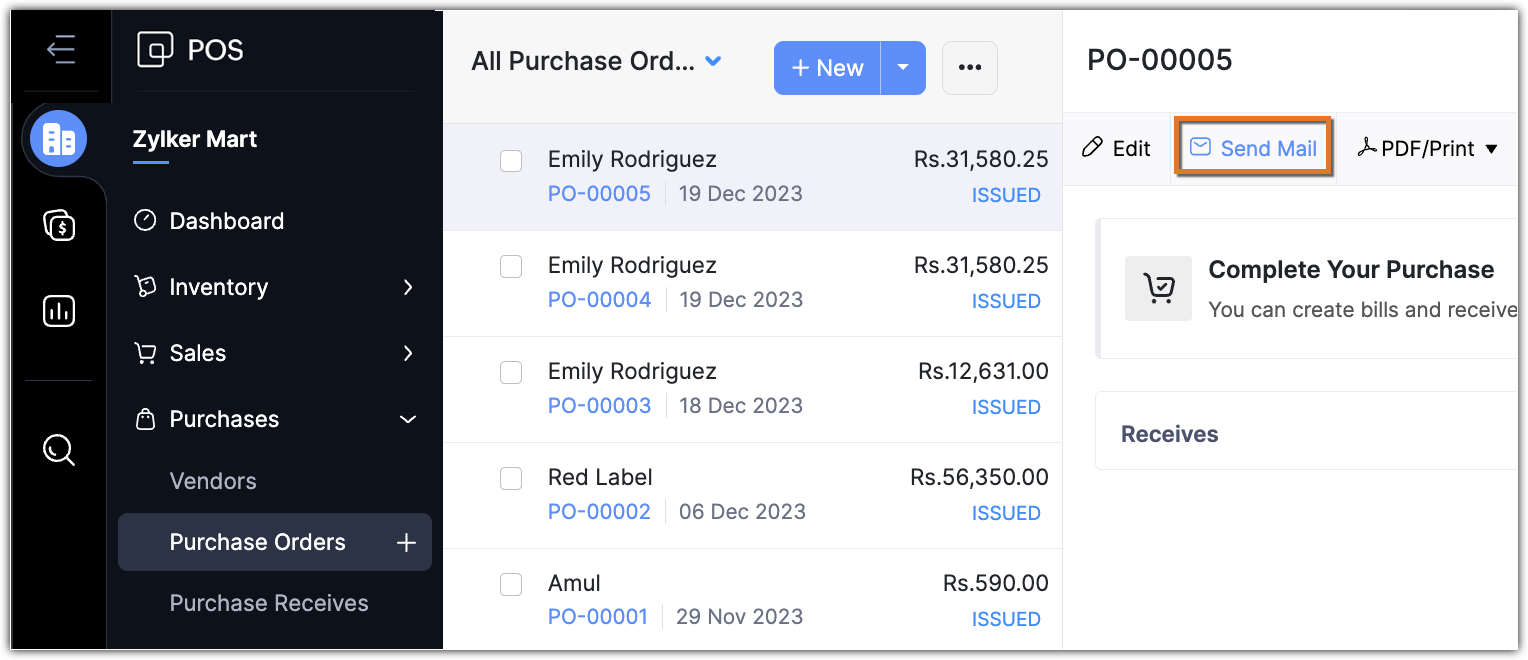This screenshot has height=660, width=1528.
Task: Tick the checkbox for PO-00005
Action: tap(511, 160)
